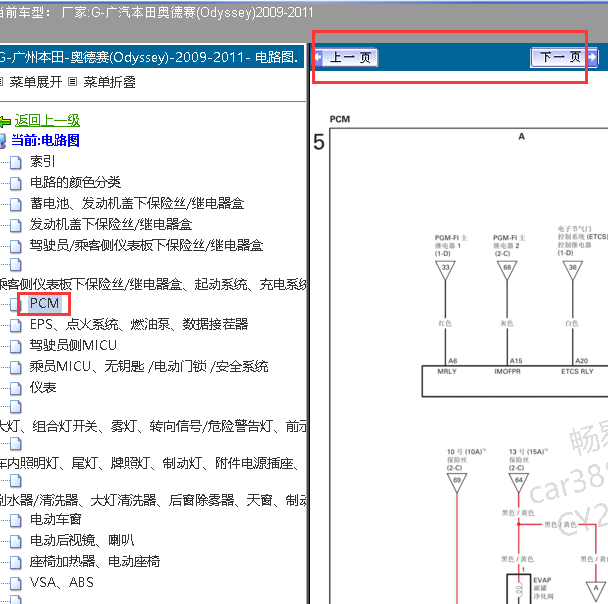This screenshot has height=604, width=608.
Task: Click connector 64 triangle in diagram
Action: coord(518,483)
